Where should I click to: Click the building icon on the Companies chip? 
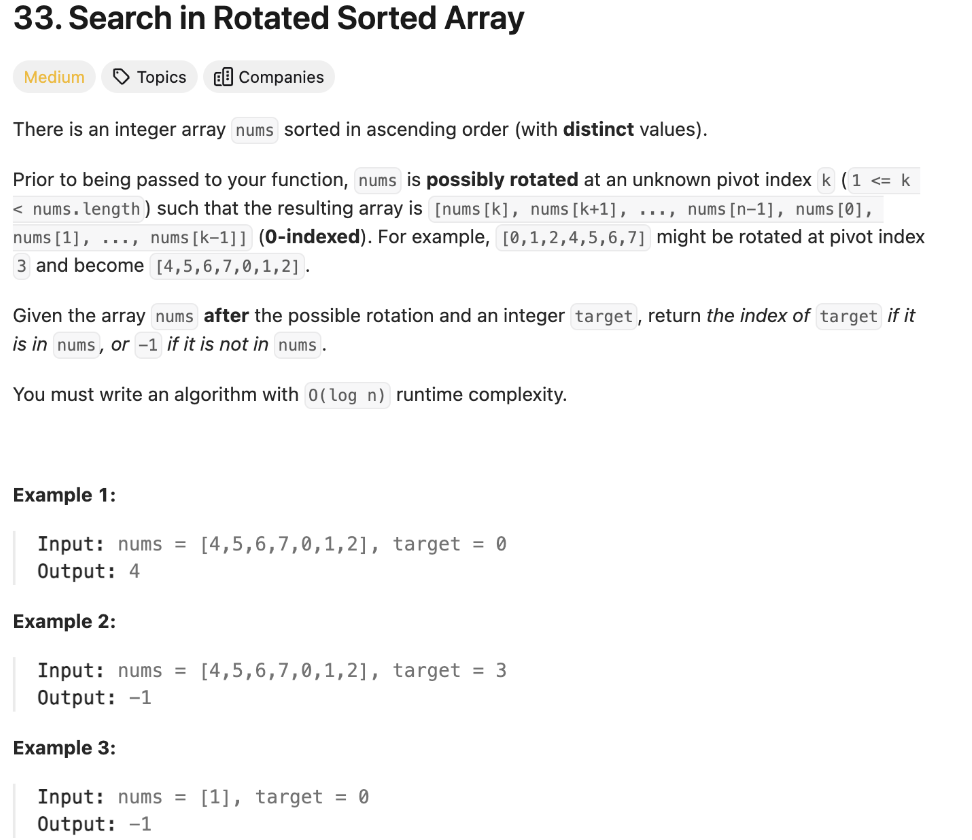pyautogui.click(x=222, y=76)
